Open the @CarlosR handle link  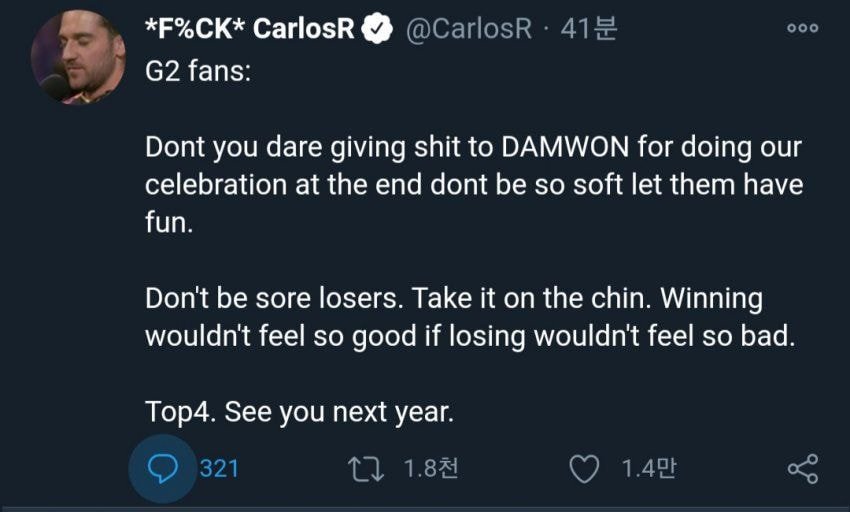(468, 29)
